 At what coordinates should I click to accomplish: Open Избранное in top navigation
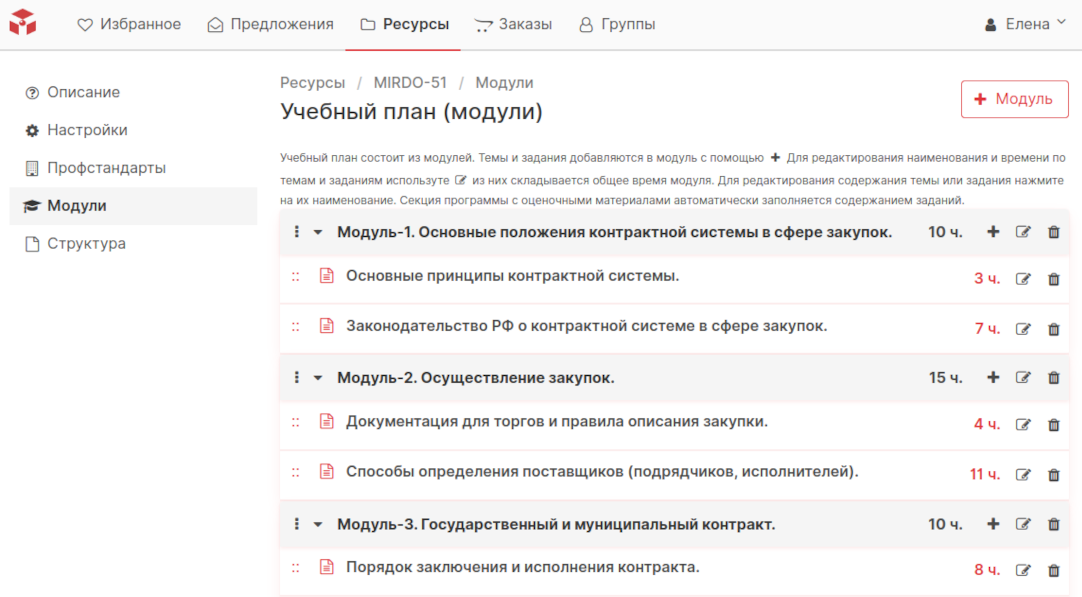[129, 24]
